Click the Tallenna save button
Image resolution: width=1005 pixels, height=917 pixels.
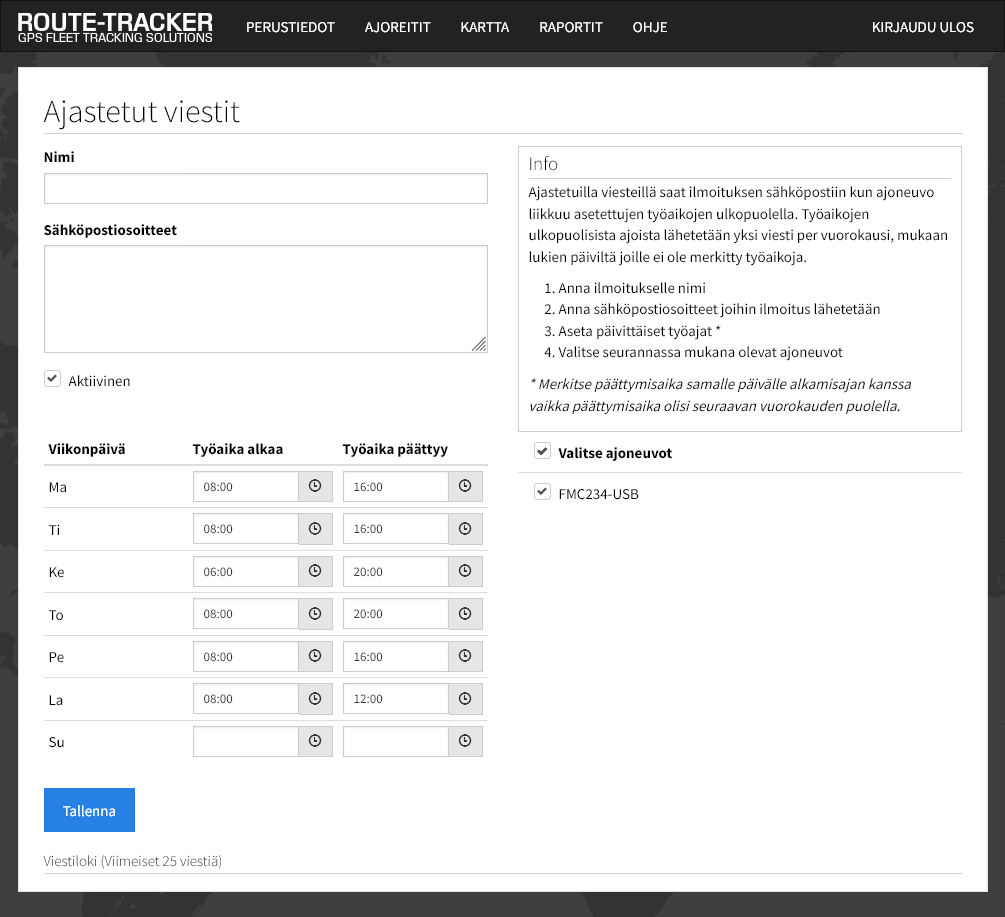pyautogui.click(x=89, y=811)
